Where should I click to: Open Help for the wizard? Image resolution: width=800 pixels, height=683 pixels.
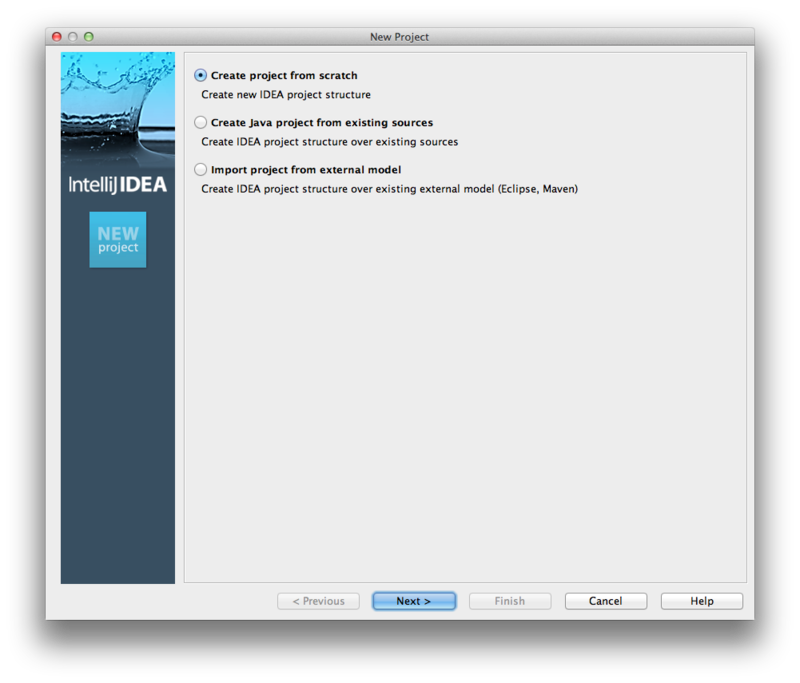pos(702,601)
